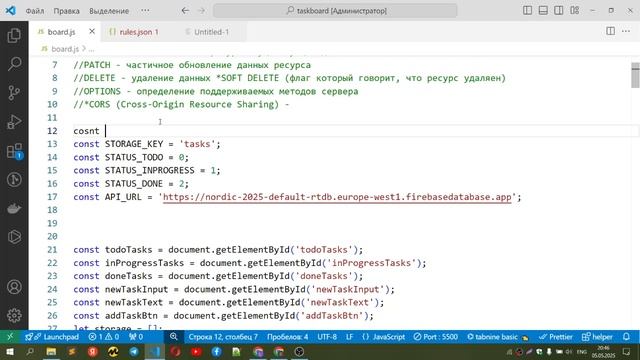
Task: Open the overflow menu ellipsis in menu bar
Action: pos(145,11)
